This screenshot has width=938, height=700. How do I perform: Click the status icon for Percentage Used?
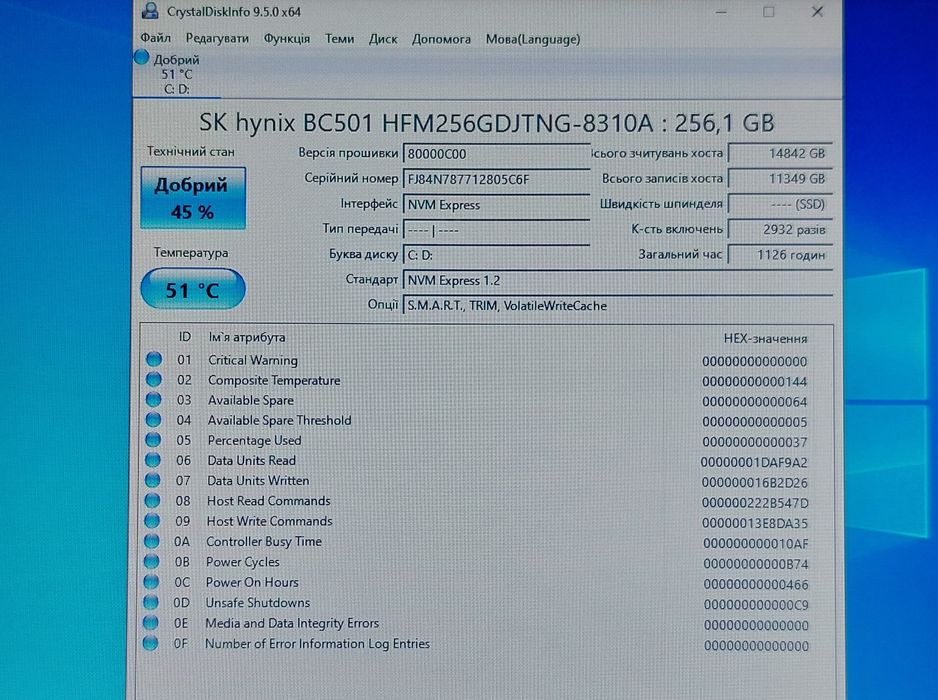coord(153,440)
